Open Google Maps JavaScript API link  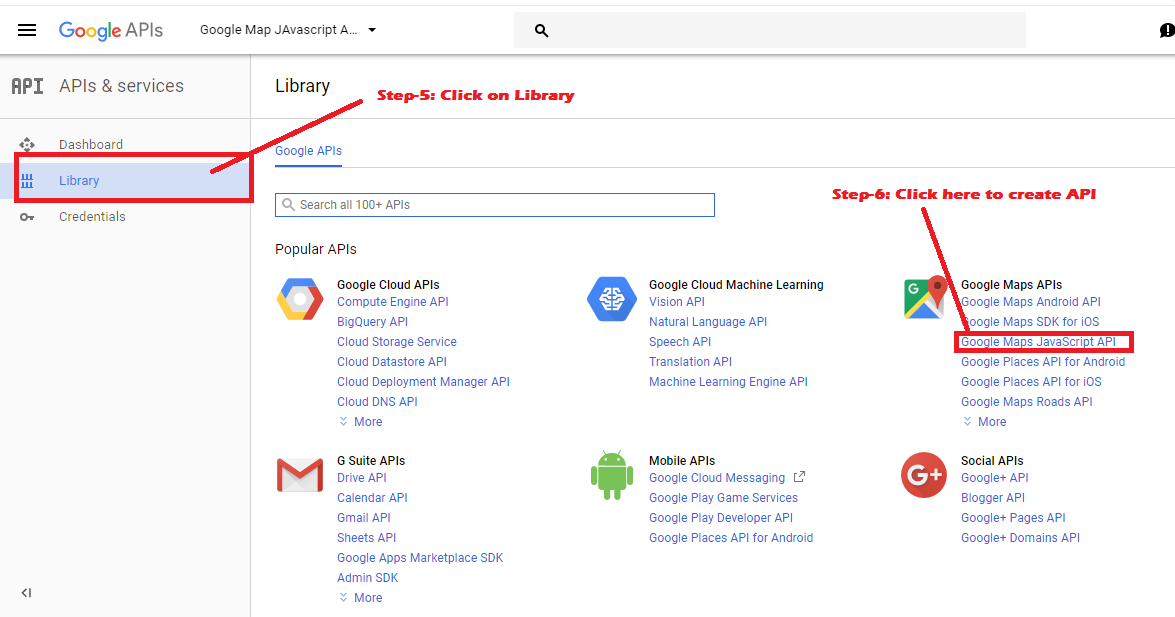pyautogui.click(x=1039, y=342)
